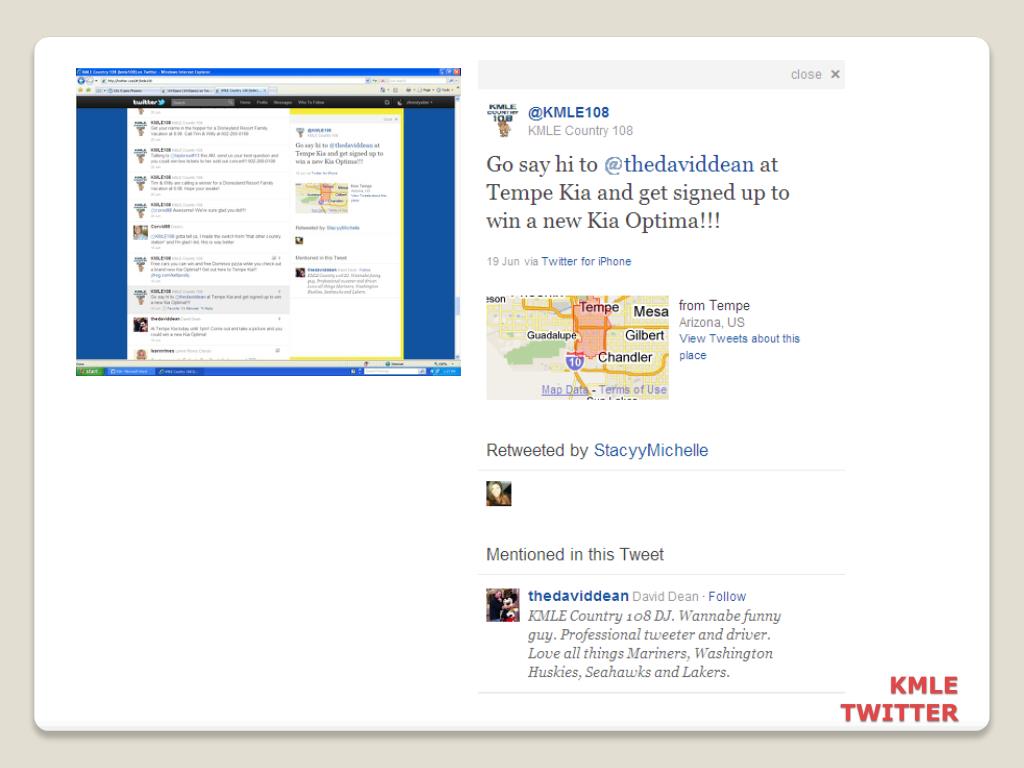Select the highlighted KMLE108 tweet in the small timeline

click(208, 300)
